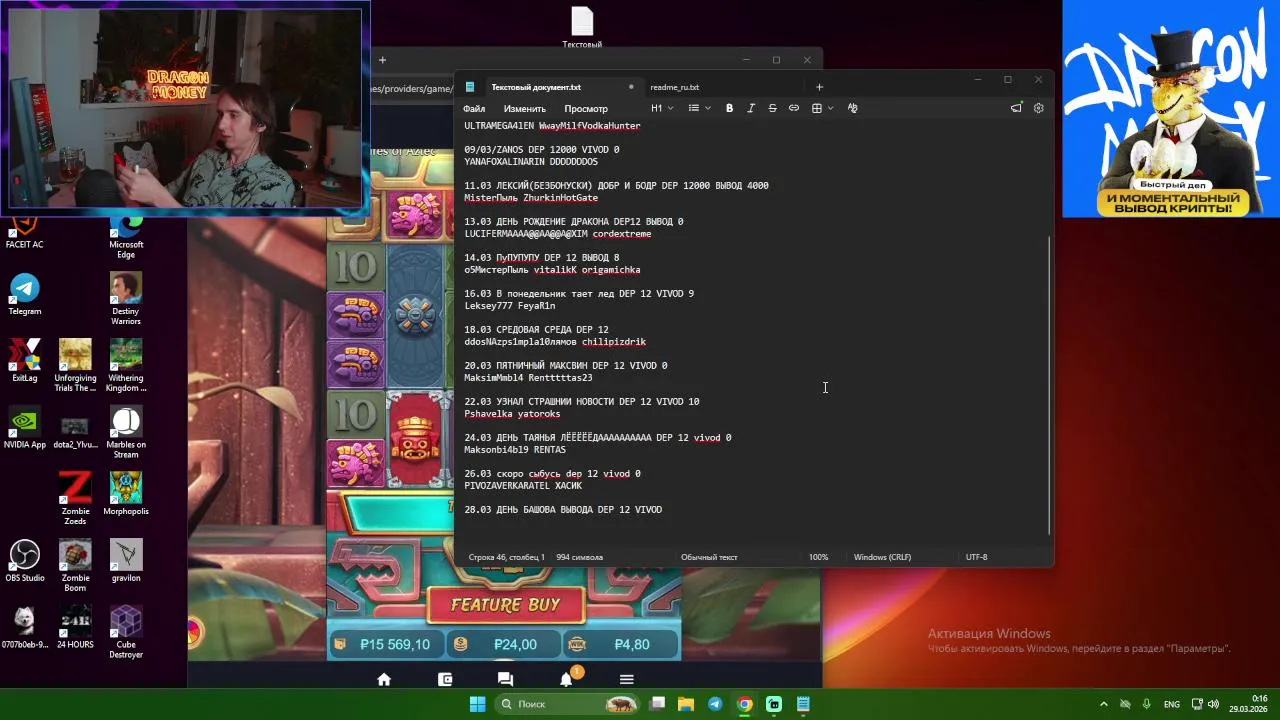Select the Cube Destroyer desktop shortcut
The image size is (1280, 720).
126,632
